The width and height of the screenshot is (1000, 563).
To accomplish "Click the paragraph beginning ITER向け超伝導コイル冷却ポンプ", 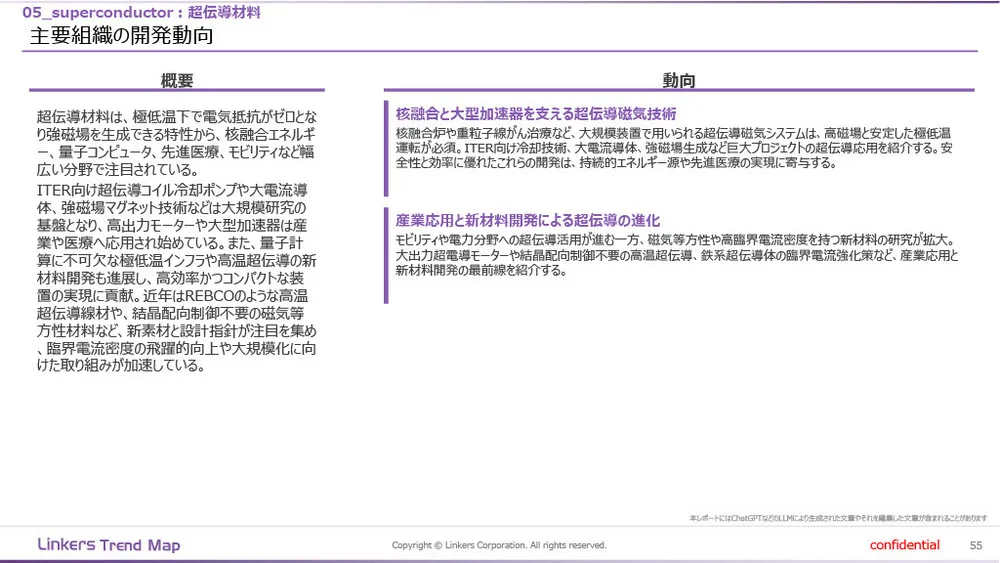I will [x=177, y=277].
